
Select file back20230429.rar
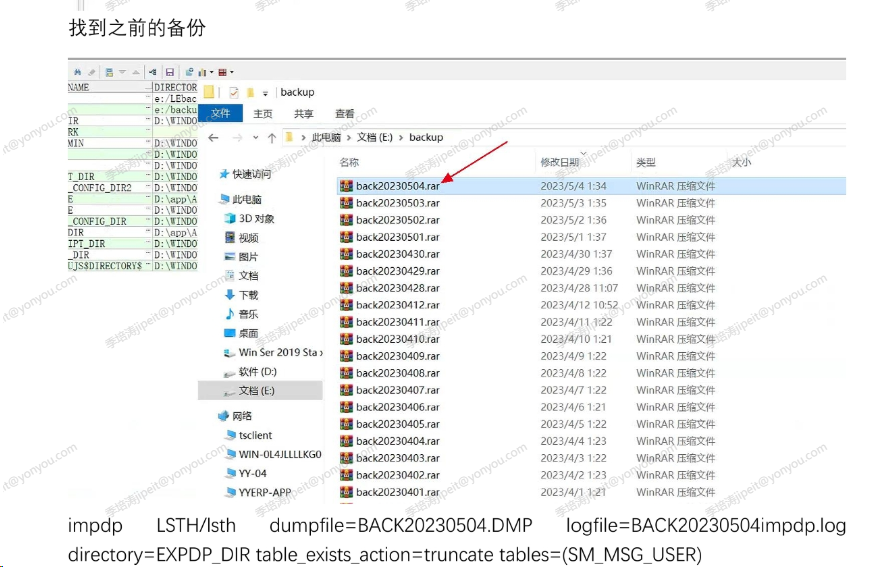point(398,271)
